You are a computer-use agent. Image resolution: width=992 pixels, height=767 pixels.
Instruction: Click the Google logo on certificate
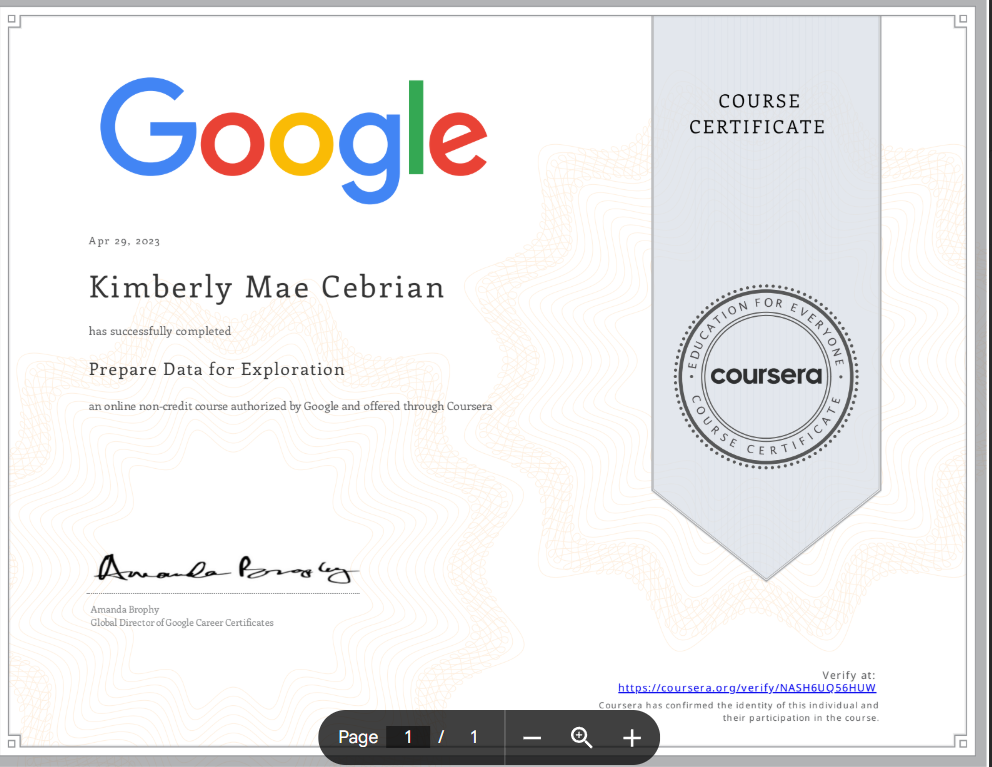[x=294, y=140]
